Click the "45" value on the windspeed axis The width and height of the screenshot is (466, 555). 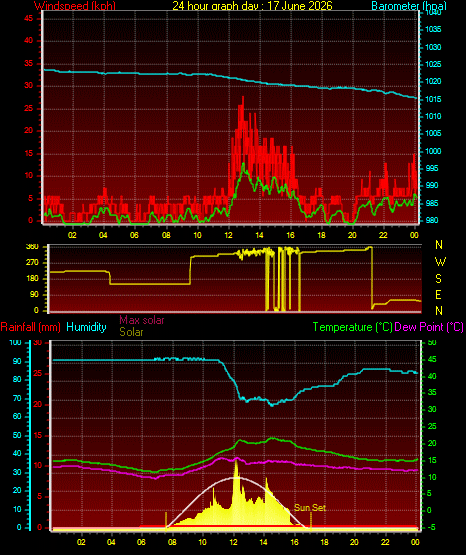click(28, 18)
